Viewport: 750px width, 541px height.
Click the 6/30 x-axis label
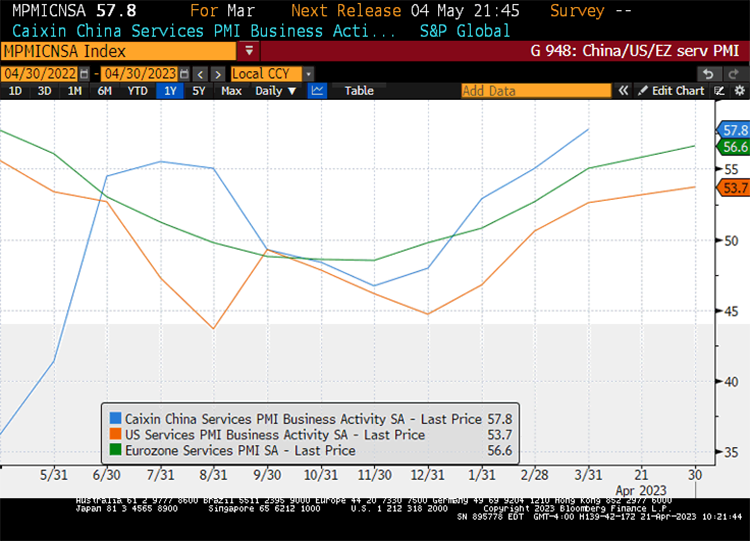point(107,475)
